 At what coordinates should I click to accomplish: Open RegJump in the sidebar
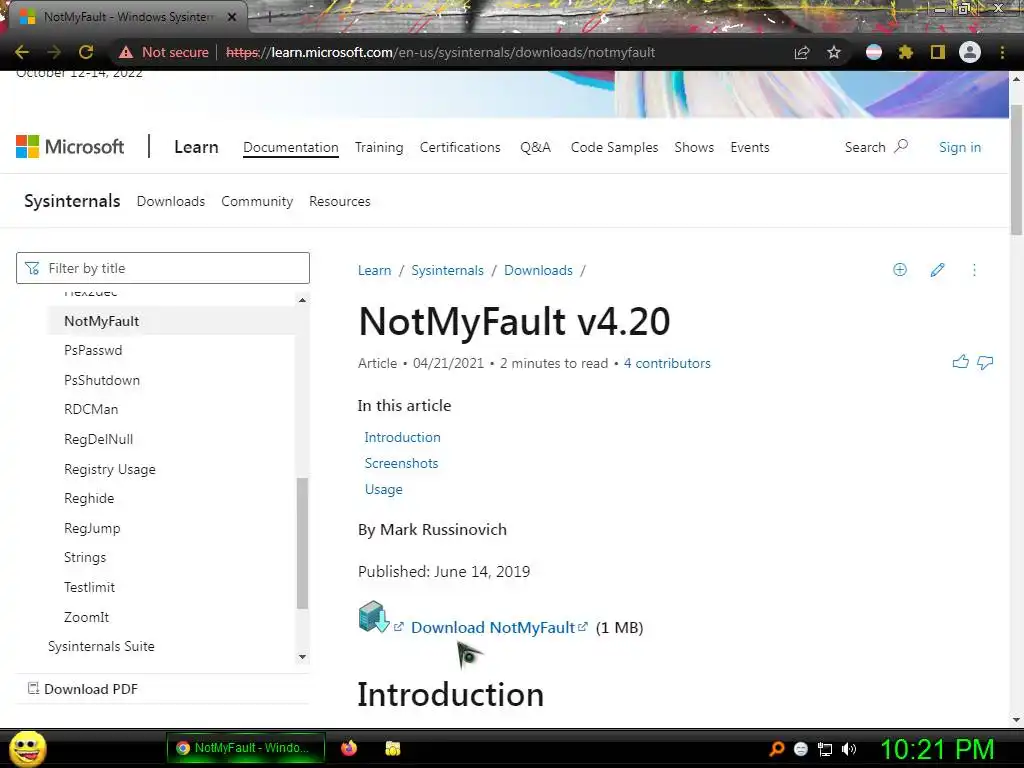(x=91, y=528)
